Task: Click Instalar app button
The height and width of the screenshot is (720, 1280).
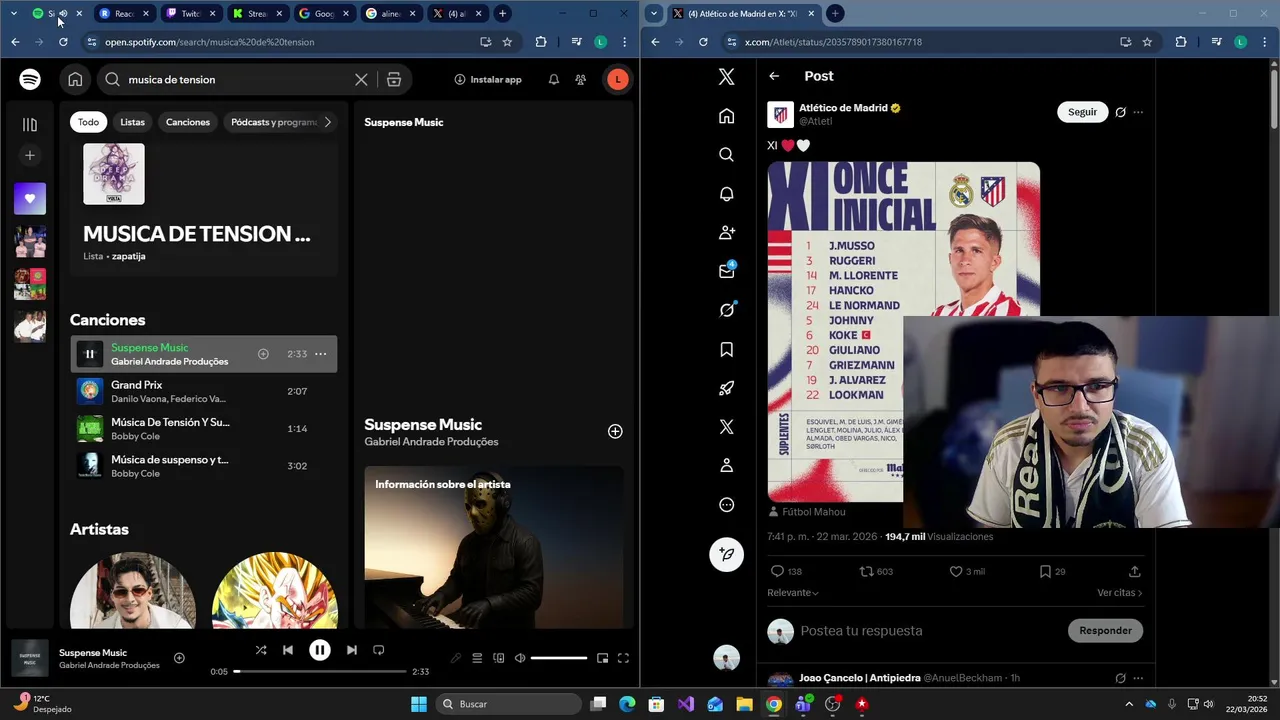Action: point(488,79)
